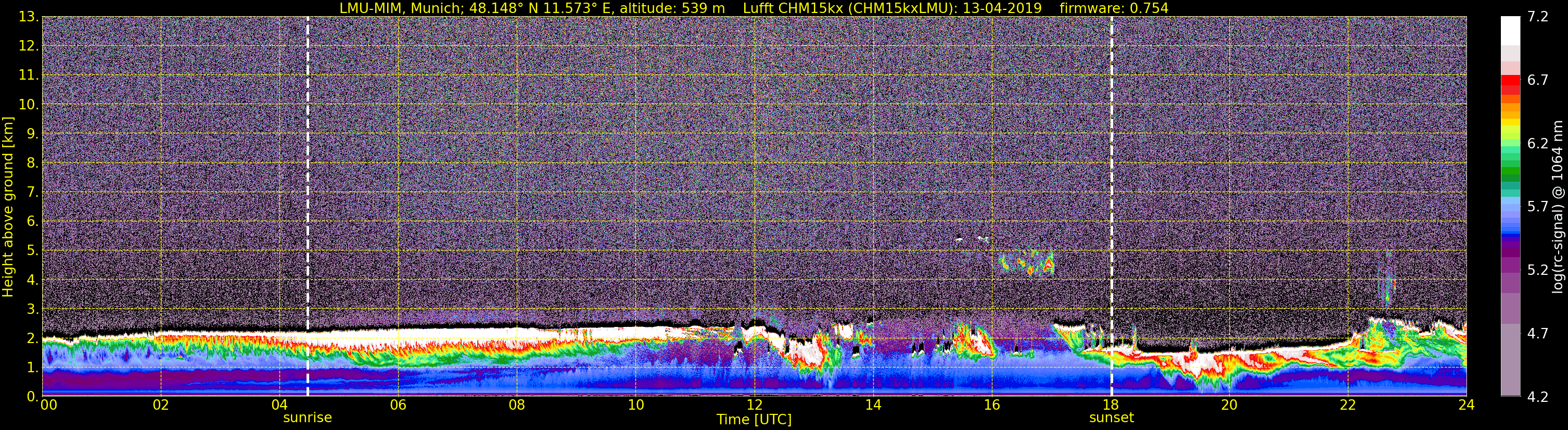Click the colorbar value '4.2'

[1538, 397]
